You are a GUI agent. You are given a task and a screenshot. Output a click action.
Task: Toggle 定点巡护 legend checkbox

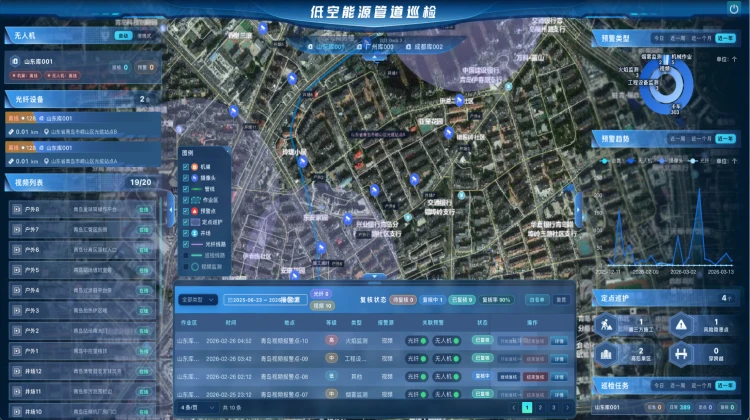pyautogui.click(x=186, y=222)
